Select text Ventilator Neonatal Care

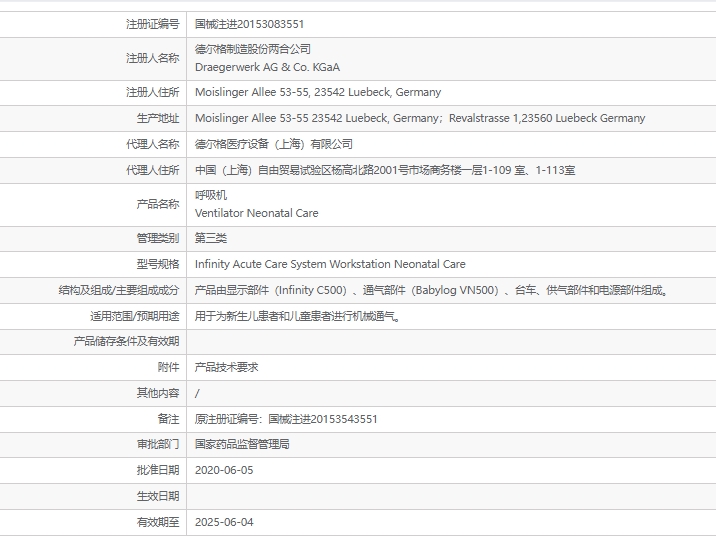[257, 213]
